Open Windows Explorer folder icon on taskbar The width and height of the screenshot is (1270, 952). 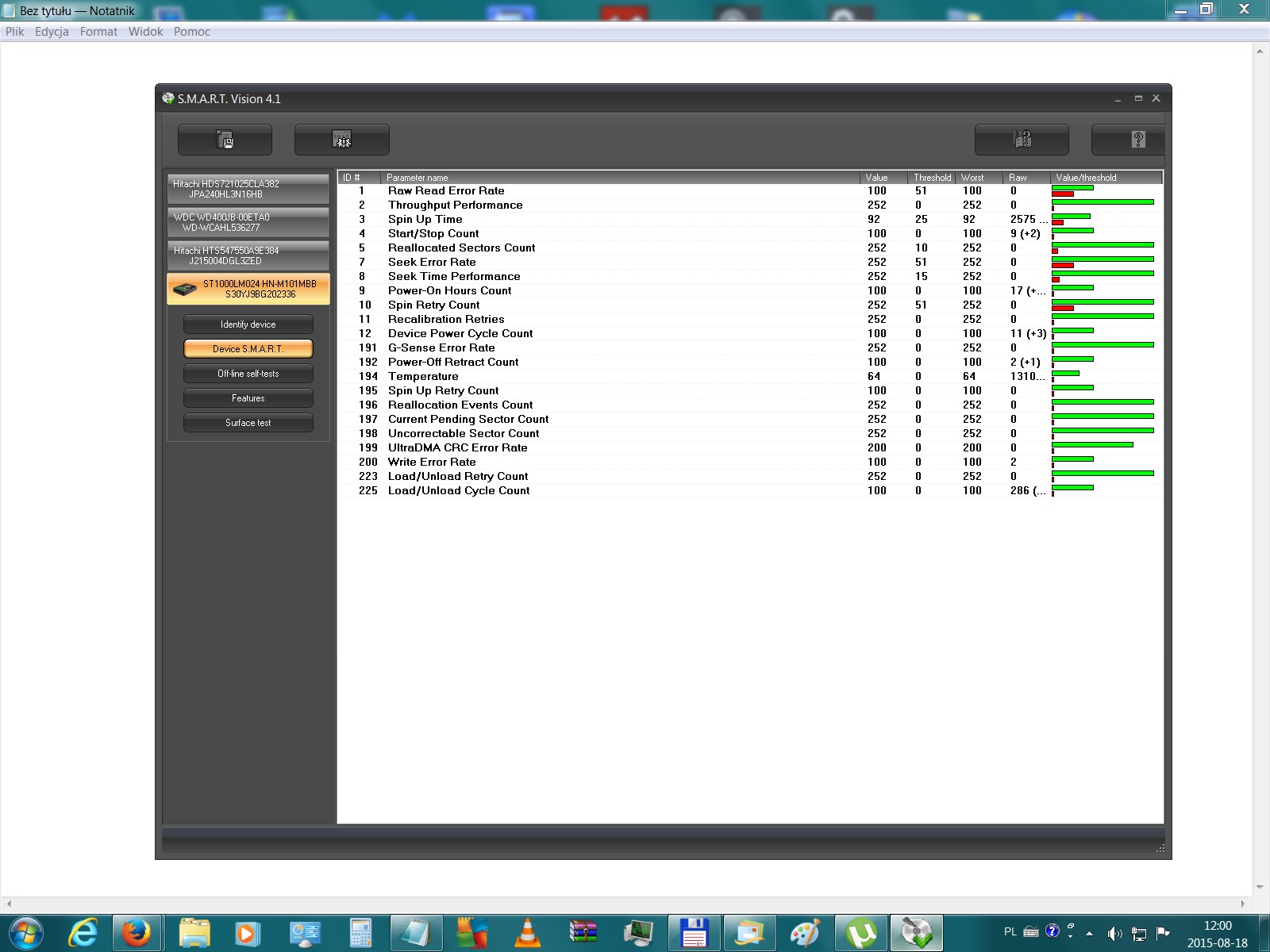pyautogui.click(x=194, y=933)
